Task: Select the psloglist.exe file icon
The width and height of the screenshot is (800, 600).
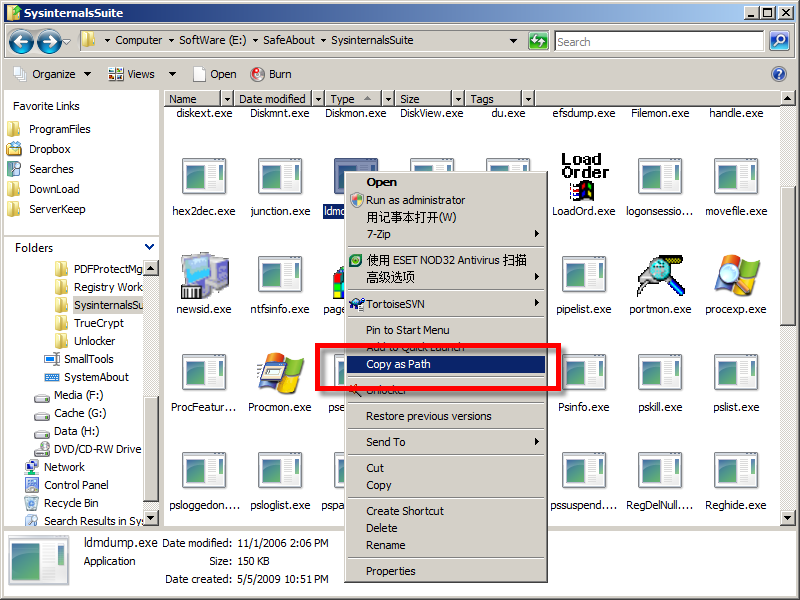Action: [280, 470]
